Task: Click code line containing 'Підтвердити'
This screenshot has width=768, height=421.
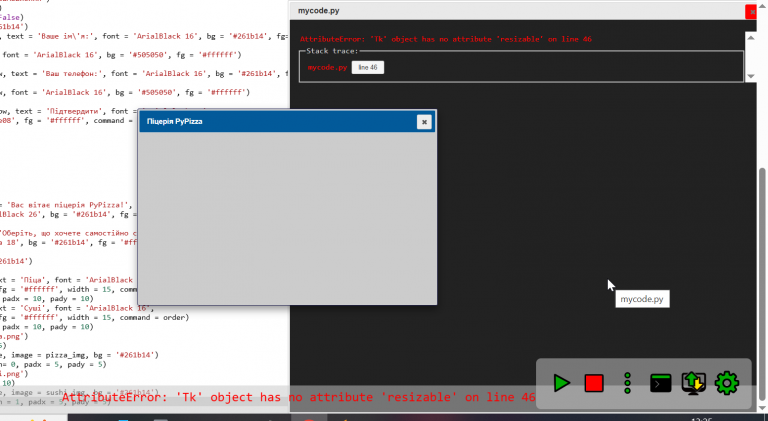Action: (69, 111)
